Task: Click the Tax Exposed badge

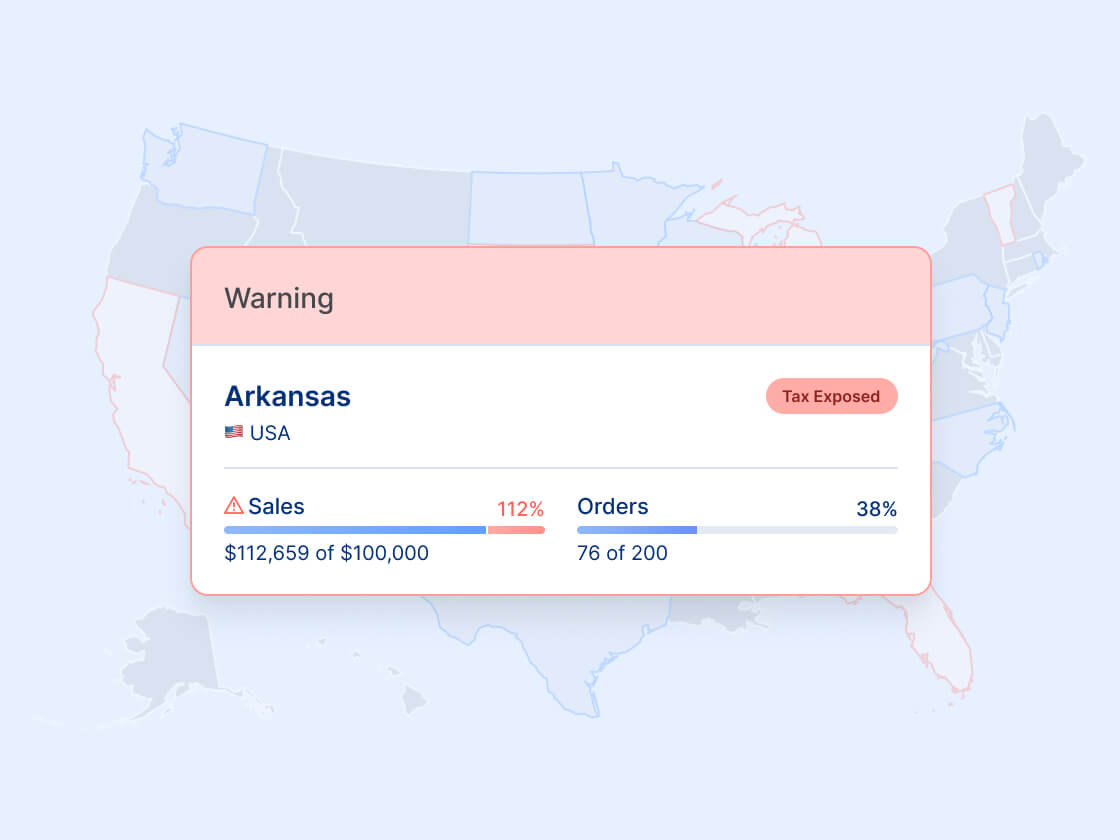Action: tap(831, 396)
